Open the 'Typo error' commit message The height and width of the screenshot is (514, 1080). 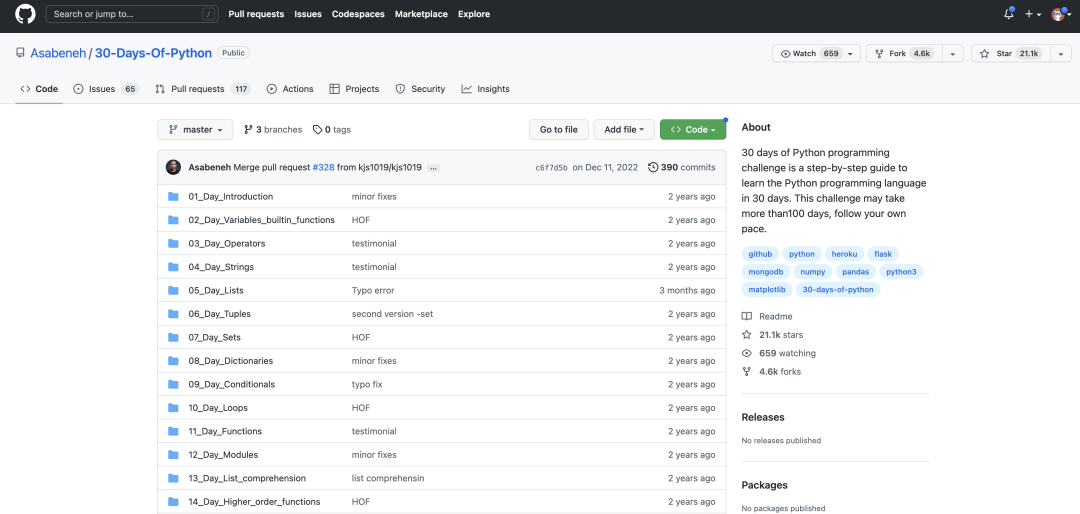(x=373, y=290)
